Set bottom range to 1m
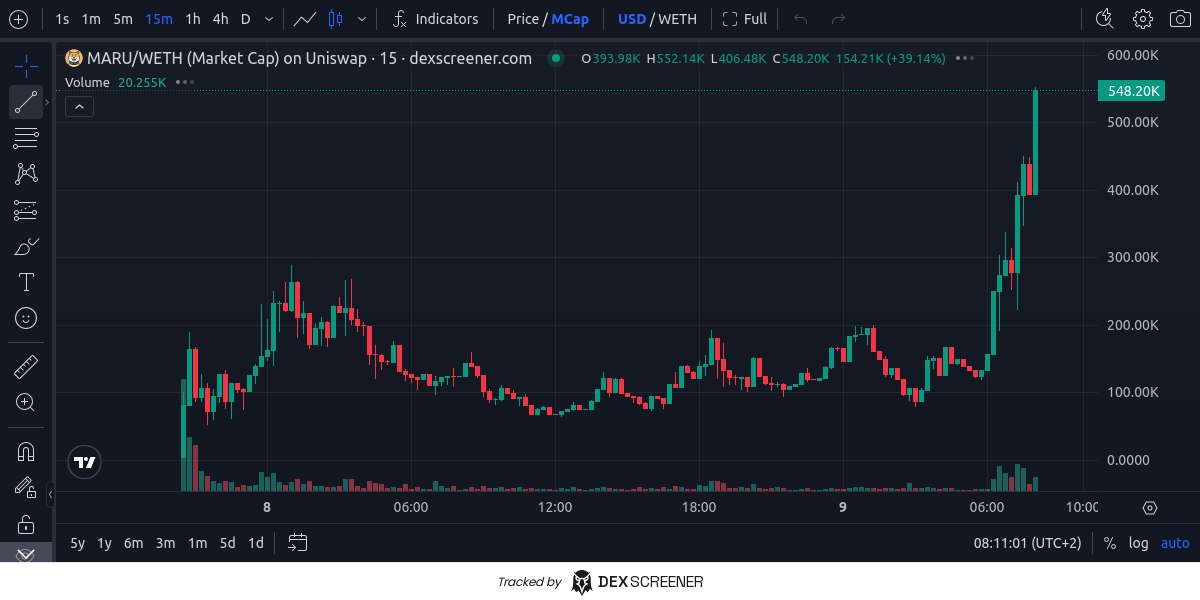Screen dimensions: 1200x600 click(x=198, y=543)
